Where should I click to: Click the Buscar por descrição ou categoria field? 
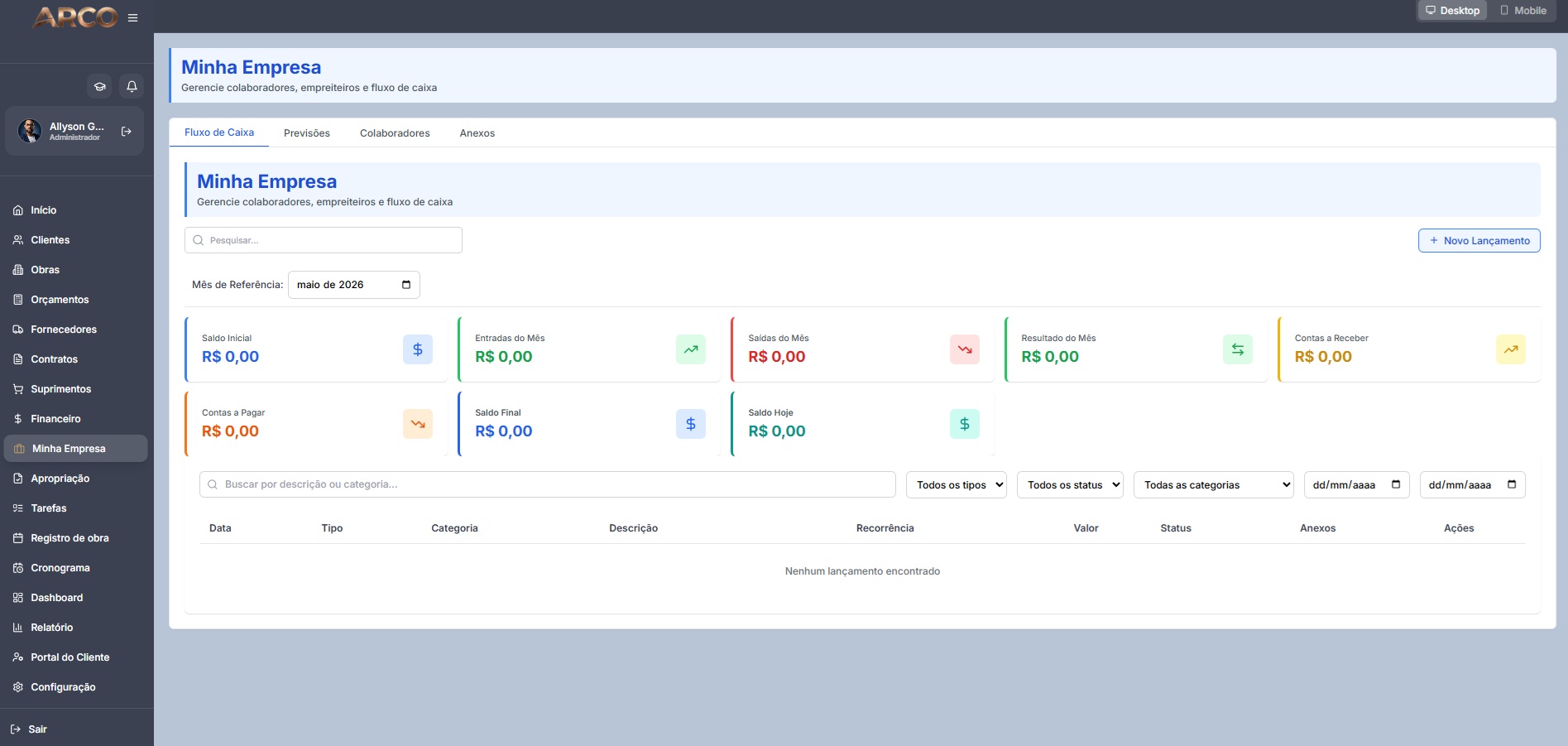pos(548,484)
